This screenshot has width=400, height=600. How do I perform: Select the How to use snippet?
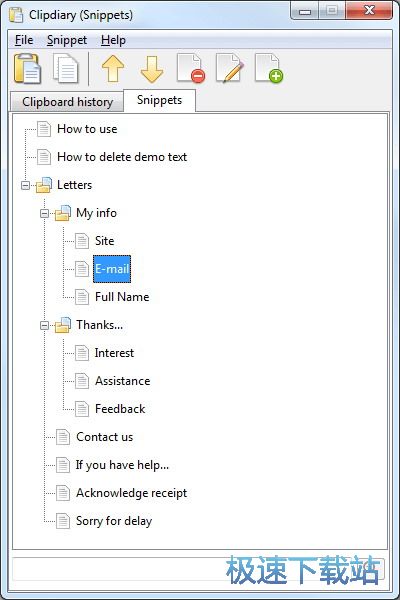click(x=87, y=129)
